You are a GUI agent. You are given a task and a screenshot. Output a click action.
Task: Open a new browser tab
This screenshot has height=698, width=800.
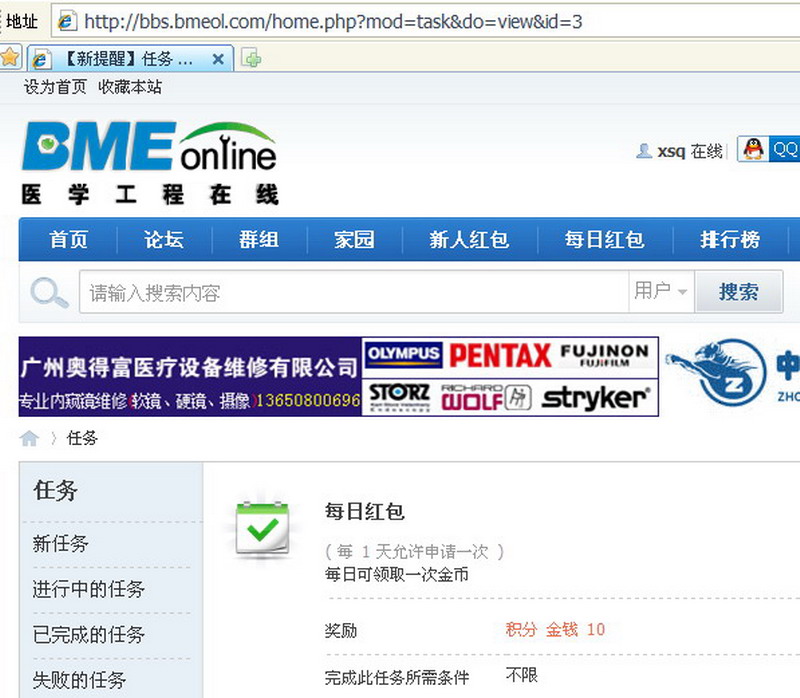(253, 59)
